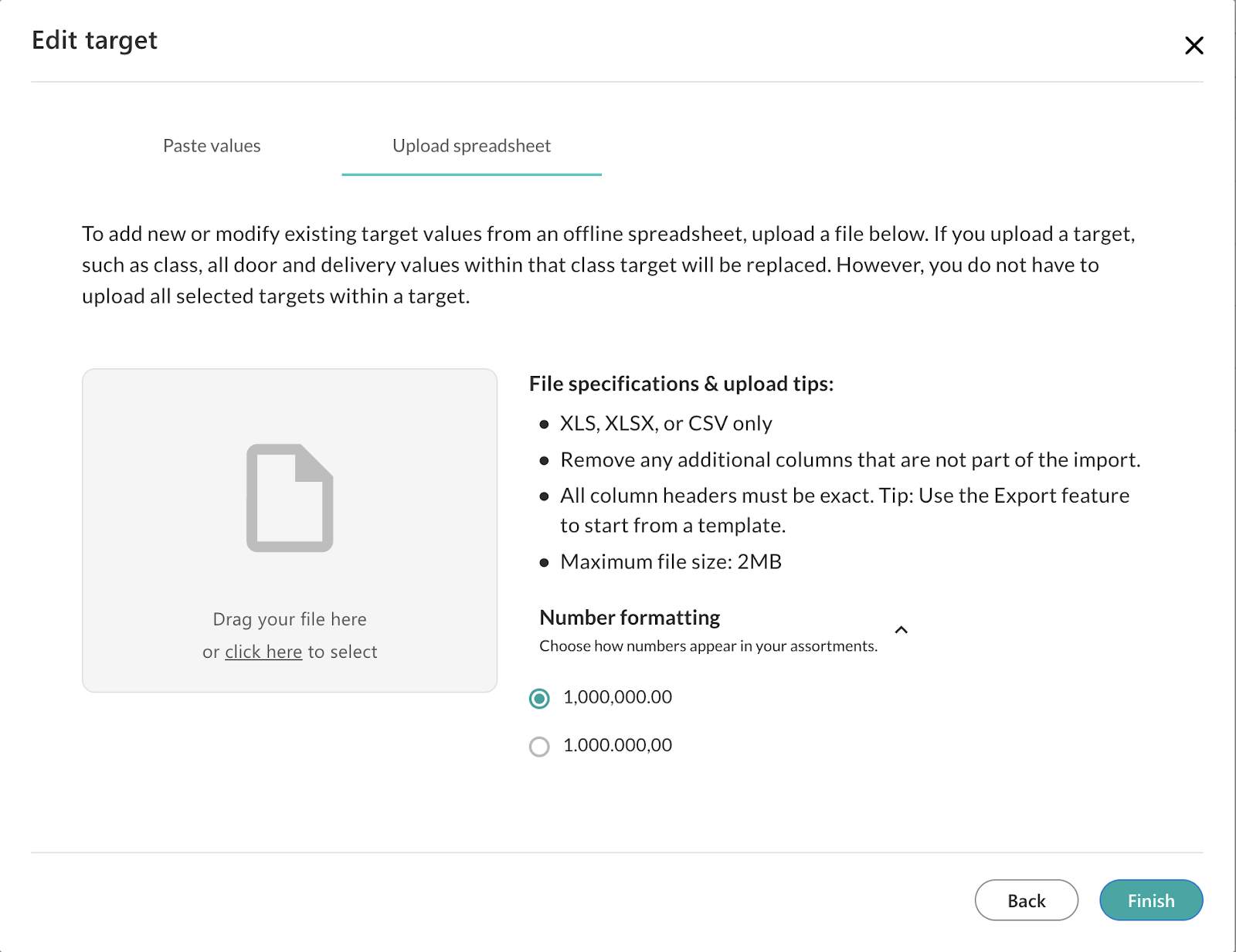This screenshot has height=952, width=1236.
Task: Click the Number formatting heading
Action: click(x=630, y=618)
